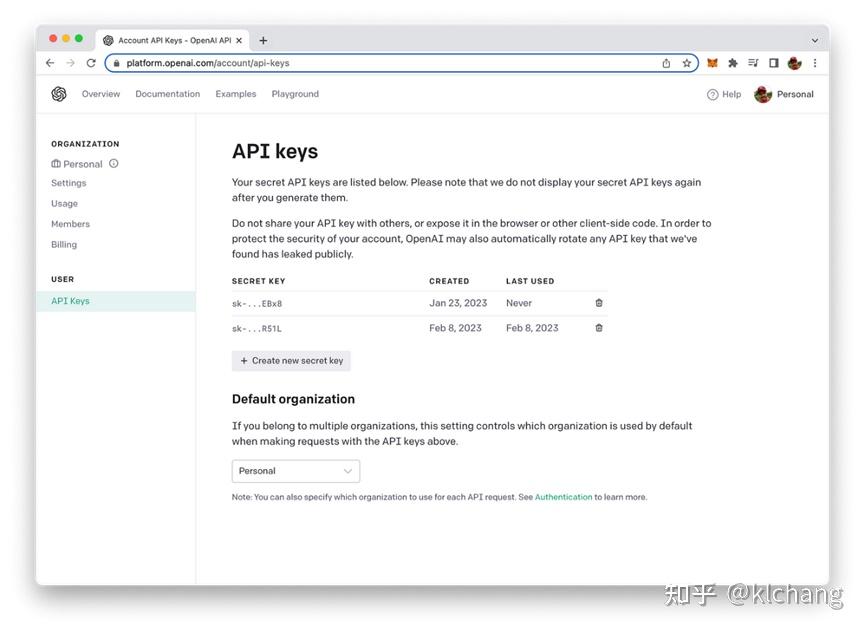Screen dimensions: 865x633
Task: Open the Authentication link
Action: [562, 496]
